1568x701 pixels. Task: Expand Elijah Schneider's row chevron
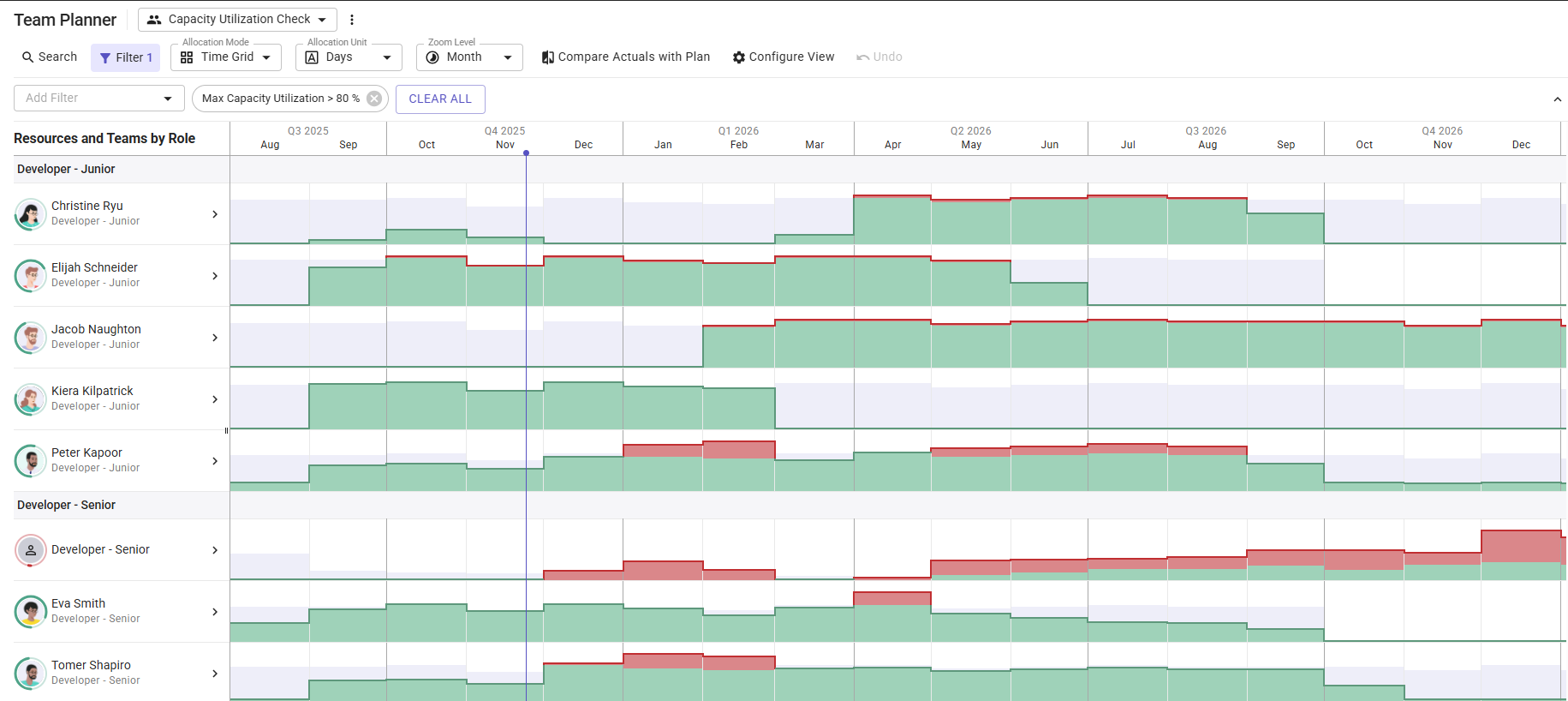215,276
